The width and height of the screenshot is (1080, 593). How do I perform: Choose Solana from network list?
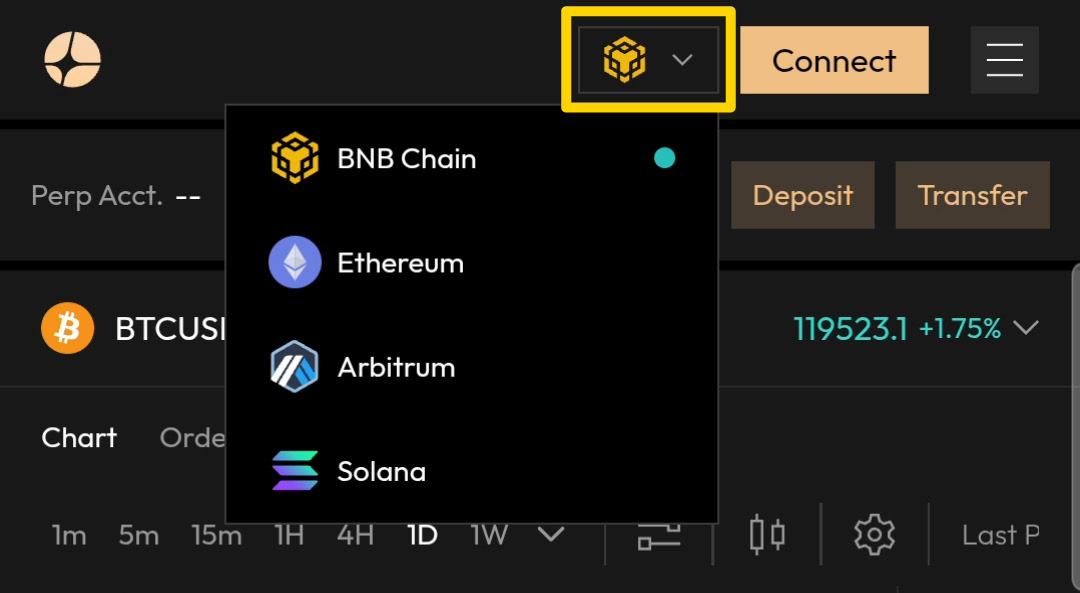coord(381,471)
